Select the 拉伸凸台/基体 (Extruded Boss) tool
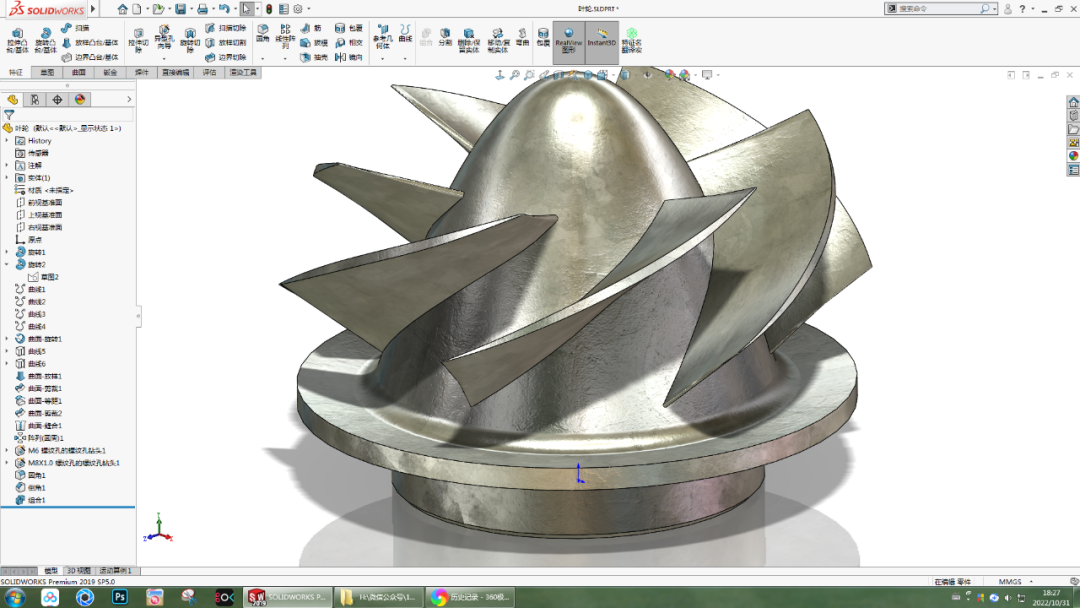Image resolution: width=1080 pixels, height=608 pixels. pos(15,37)
